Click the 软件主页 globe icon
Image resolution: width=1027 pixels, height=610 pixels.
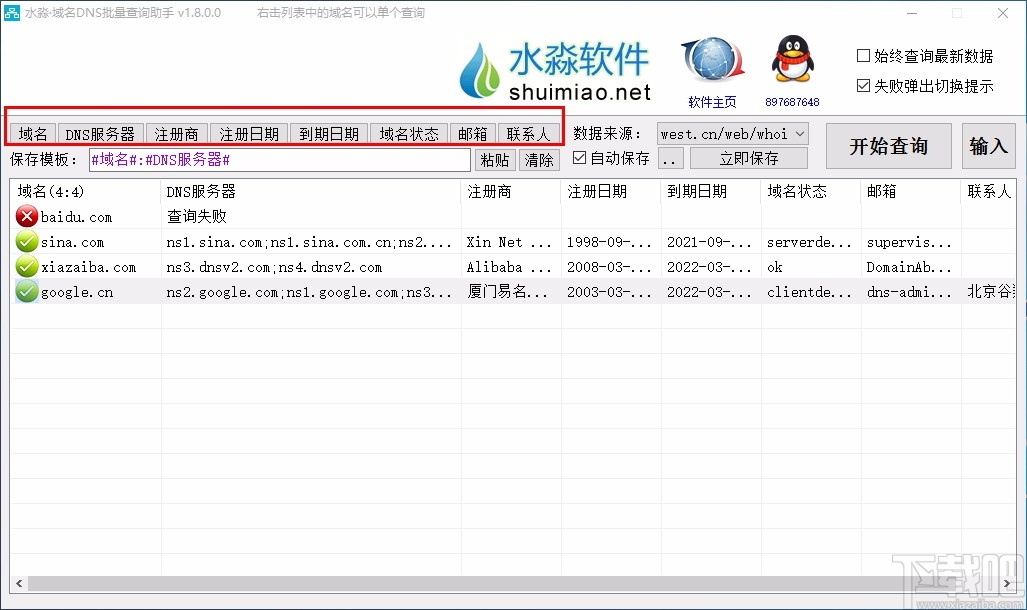pos(710,60)
